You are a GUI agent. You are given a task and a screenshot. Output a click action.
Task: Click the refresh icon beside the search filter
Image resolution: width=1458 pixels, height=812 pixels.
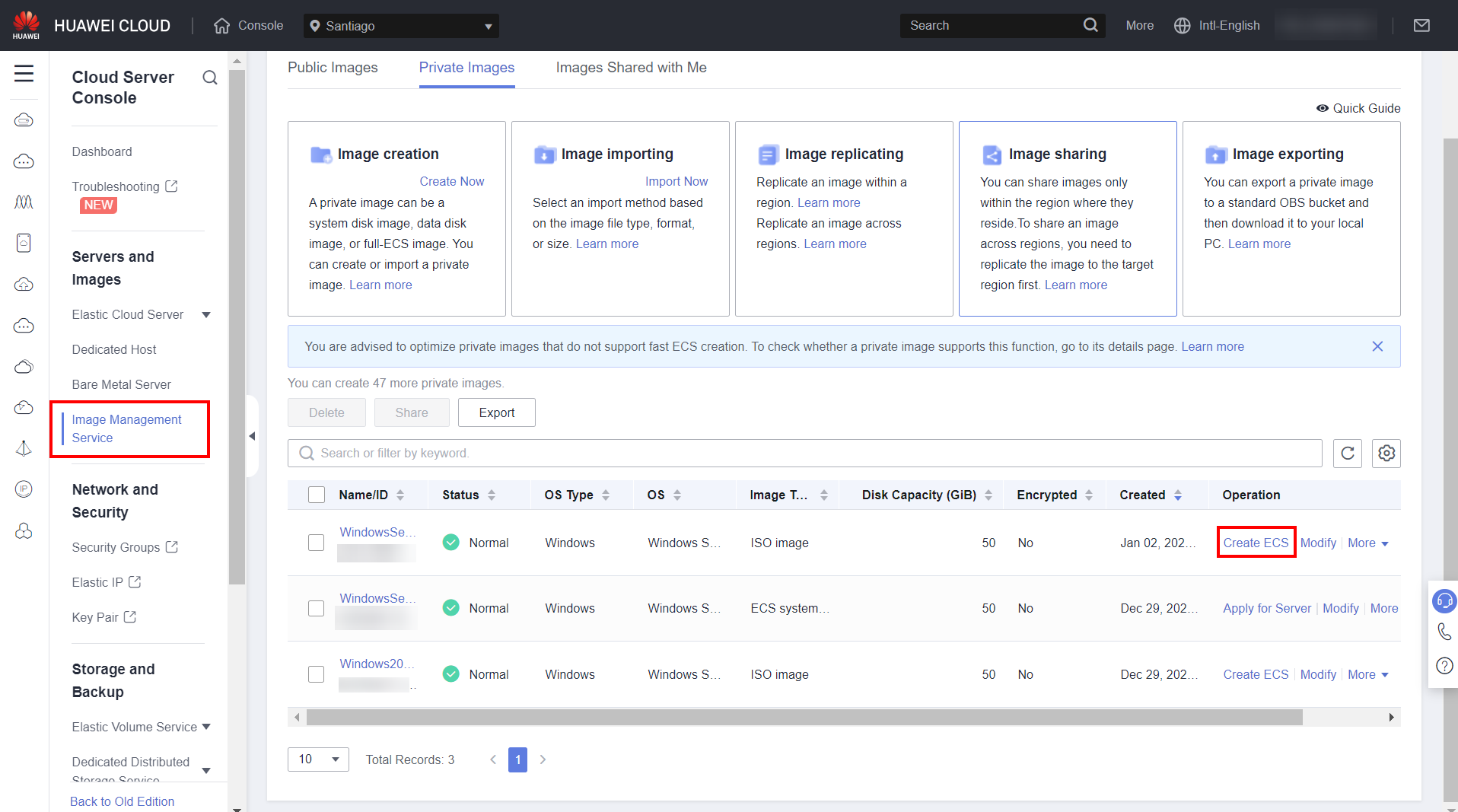click(x=1347, y=454)
